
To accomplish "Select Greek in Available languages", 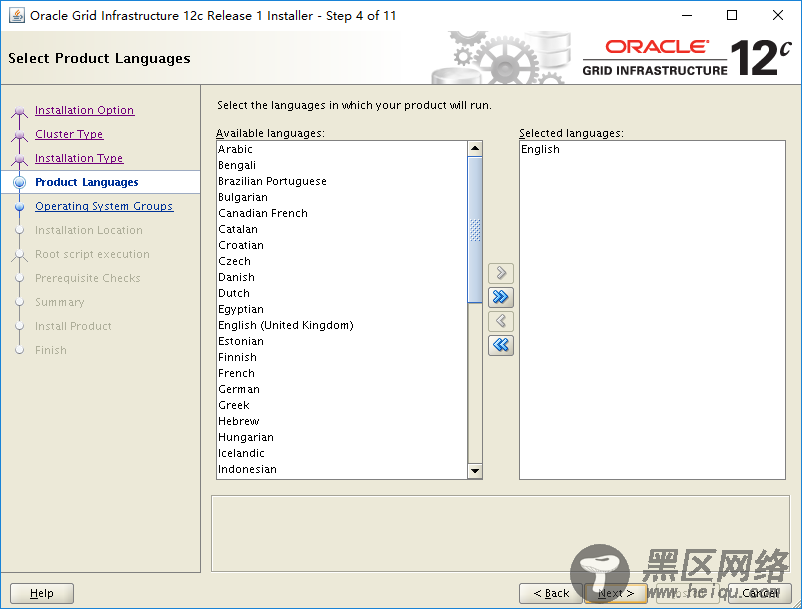I will [x=342, y=405].
